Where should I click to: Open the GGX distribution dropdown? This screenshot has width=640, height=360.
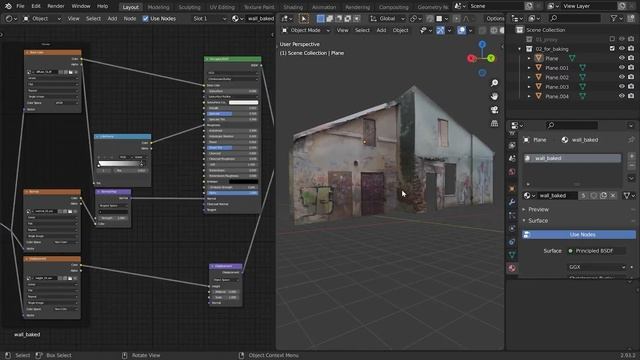coord(597,267)
